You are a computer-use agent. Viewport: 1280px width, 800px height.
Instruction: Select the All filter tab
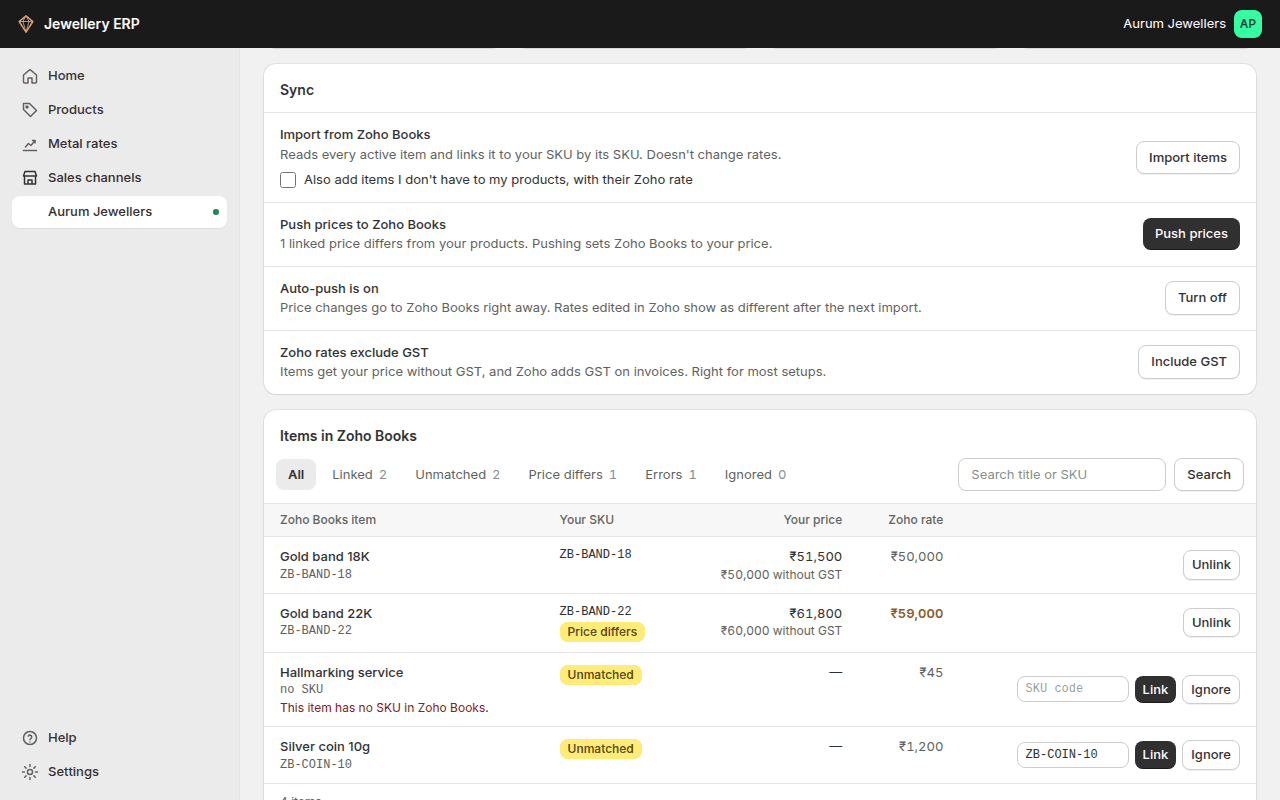click(296, 475)
